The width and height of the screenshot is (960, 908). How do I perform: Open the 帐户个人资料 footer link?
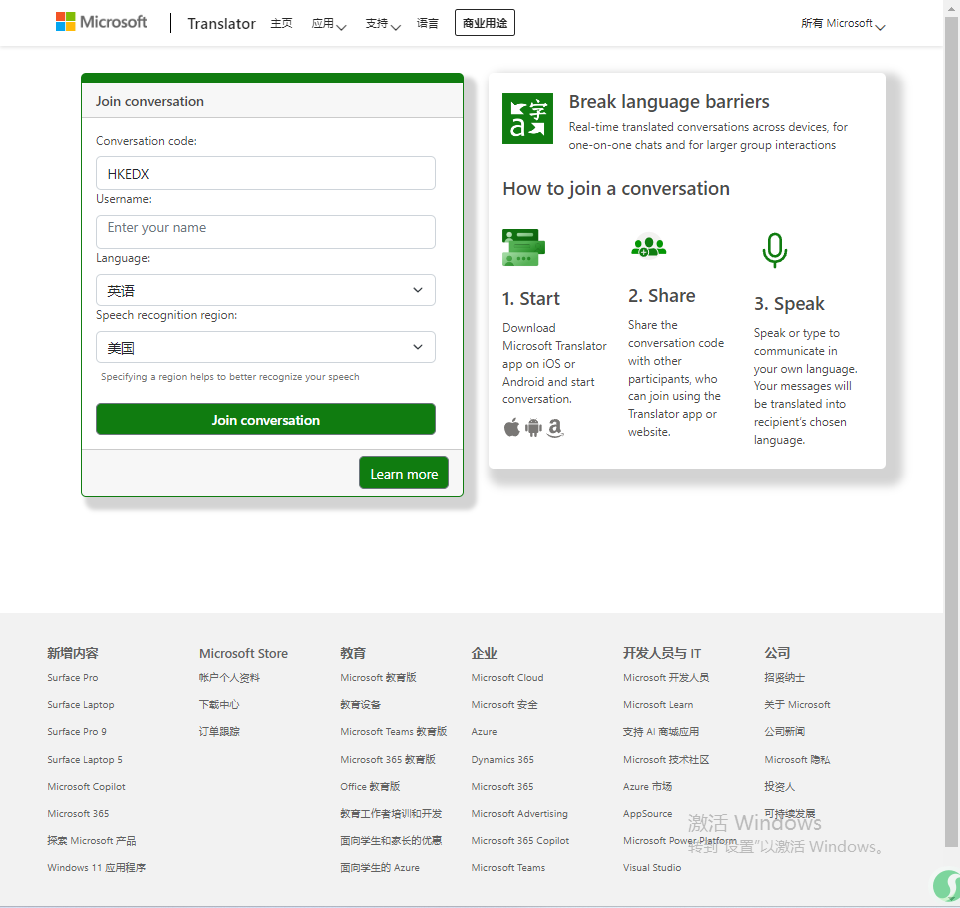(230, 677)
